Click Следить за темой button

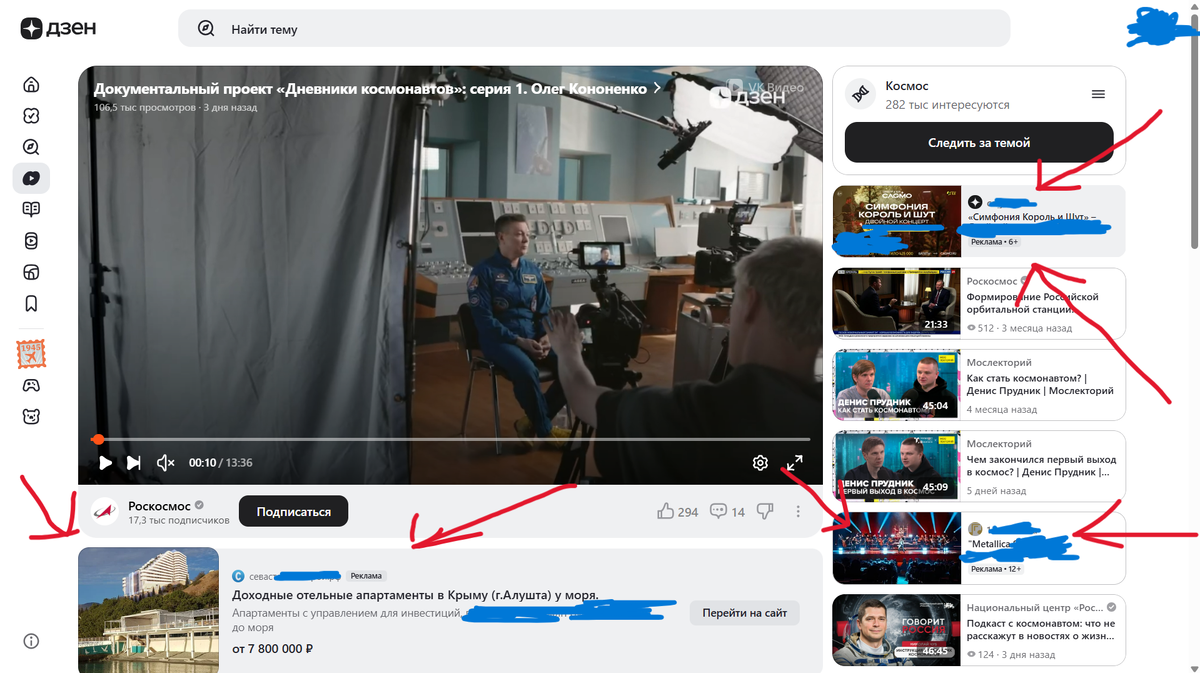coord(979,142)
